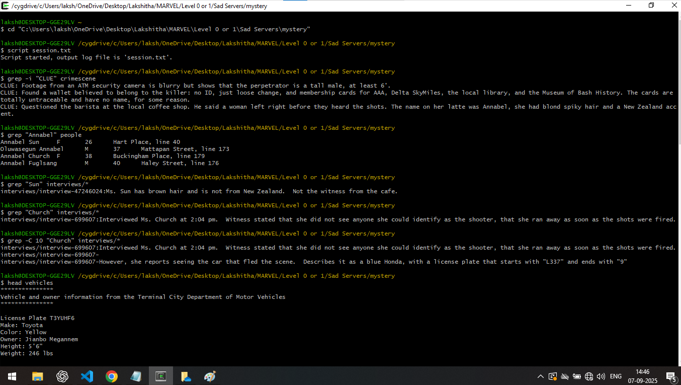Open the OneDrive folder taskbar icon

(186, 376)
